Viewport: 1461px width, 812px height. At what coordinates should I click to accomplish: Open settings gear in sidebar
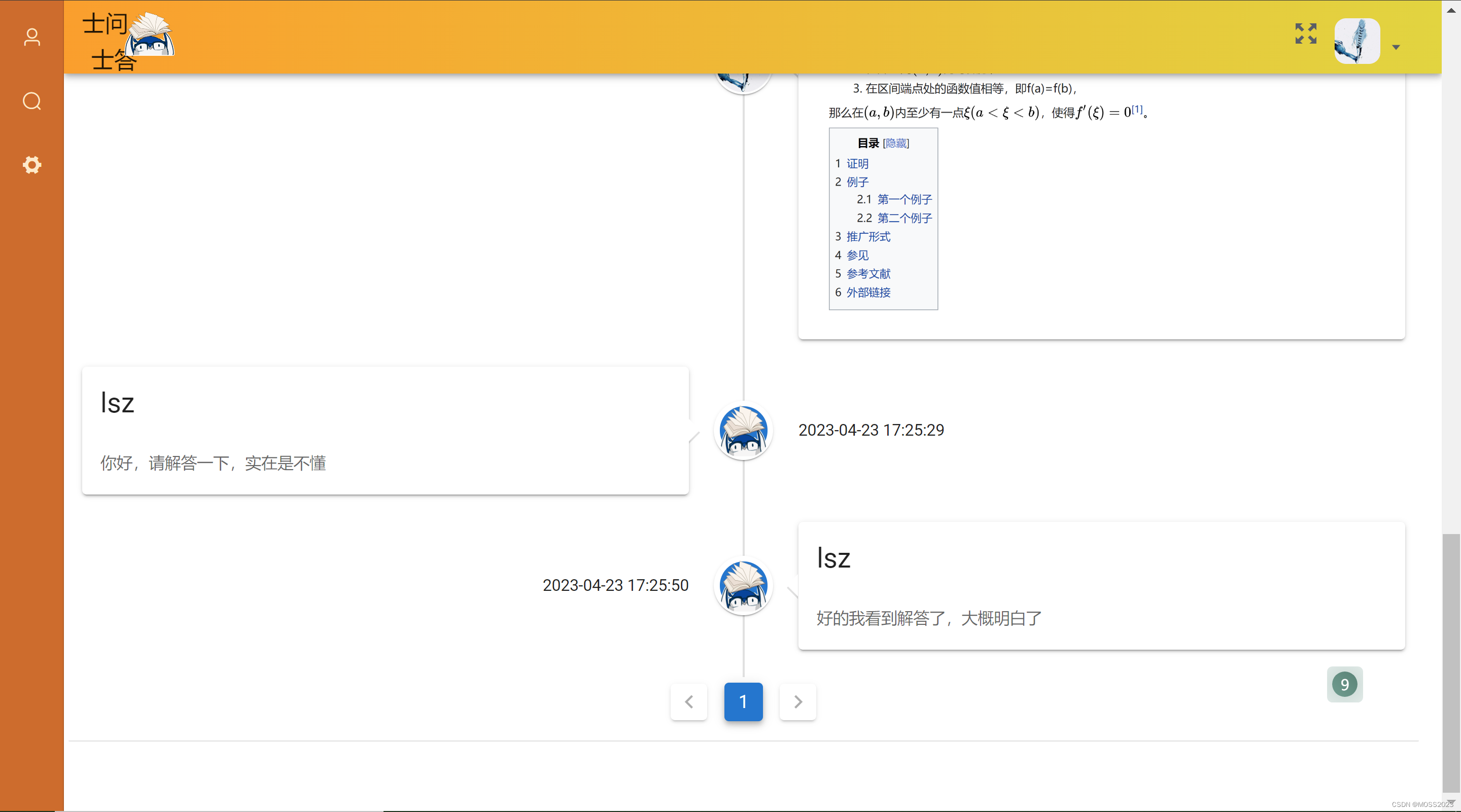click(32, 165)
